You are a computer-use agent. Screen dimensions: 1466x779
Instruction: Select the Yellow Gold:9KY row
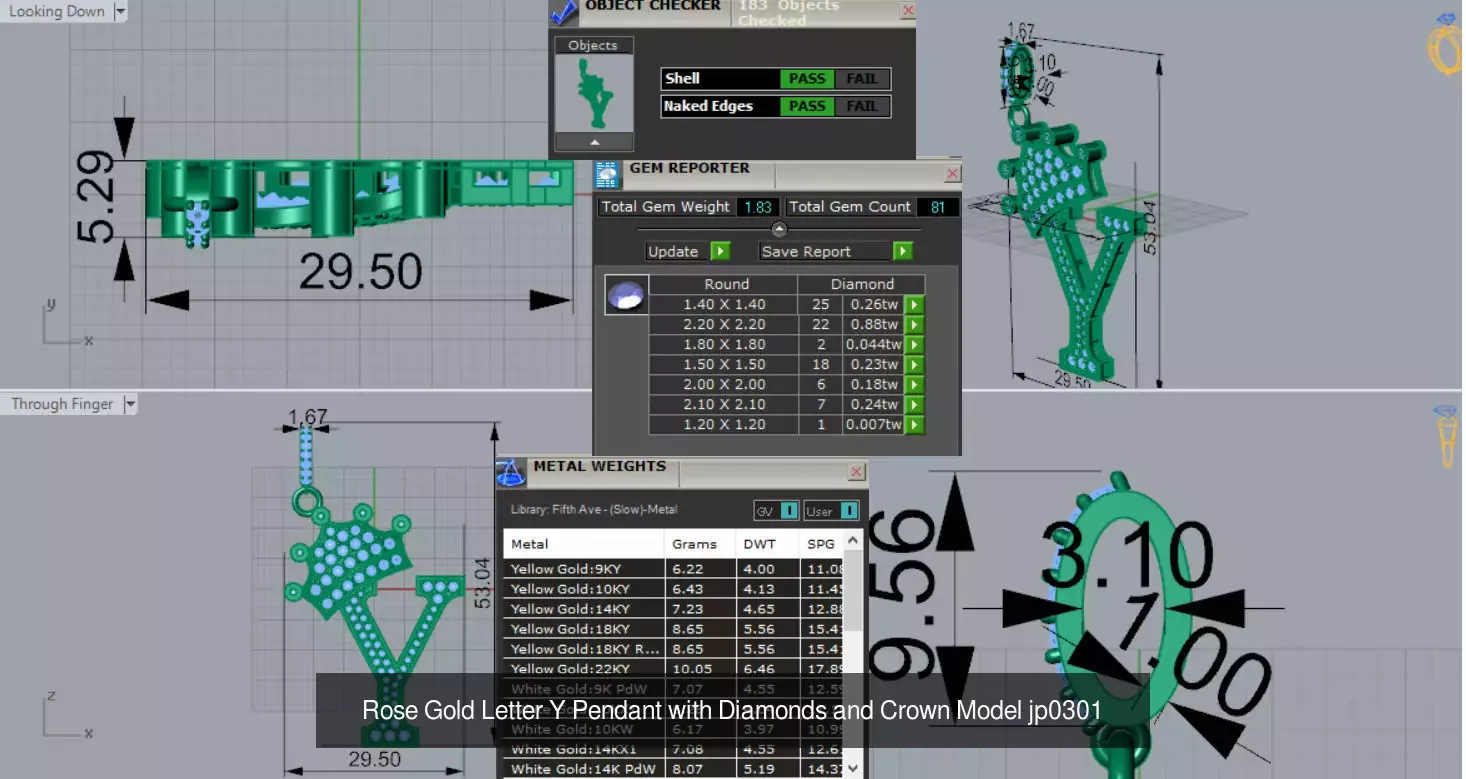tap(675, 569)
